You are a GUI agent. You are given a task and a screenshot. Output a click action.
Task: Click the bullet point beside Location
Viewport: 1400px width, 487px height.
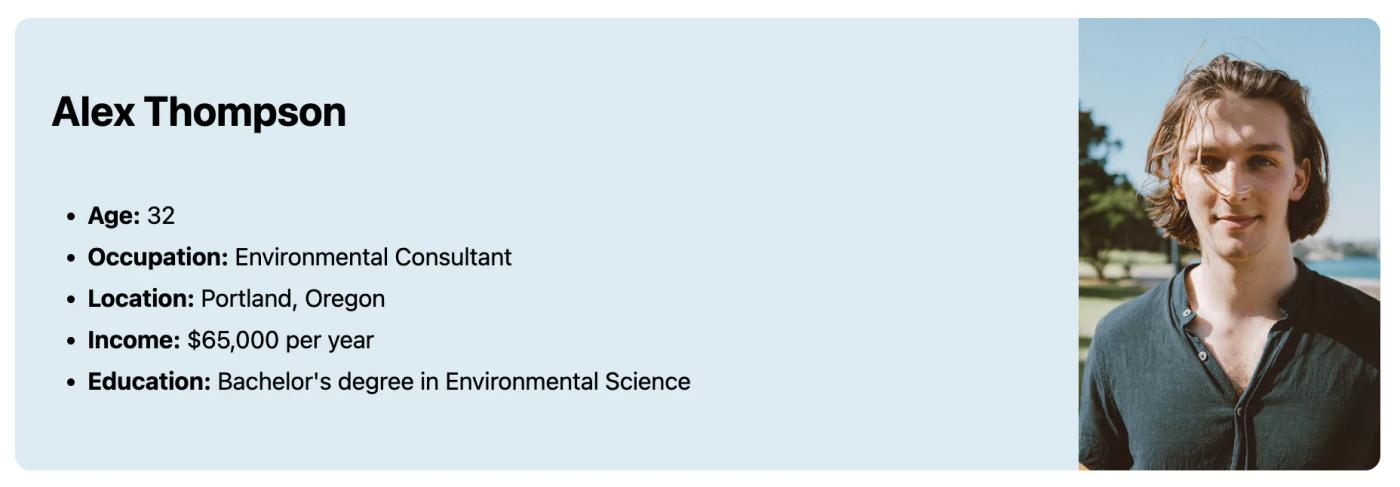coord(70,299)
